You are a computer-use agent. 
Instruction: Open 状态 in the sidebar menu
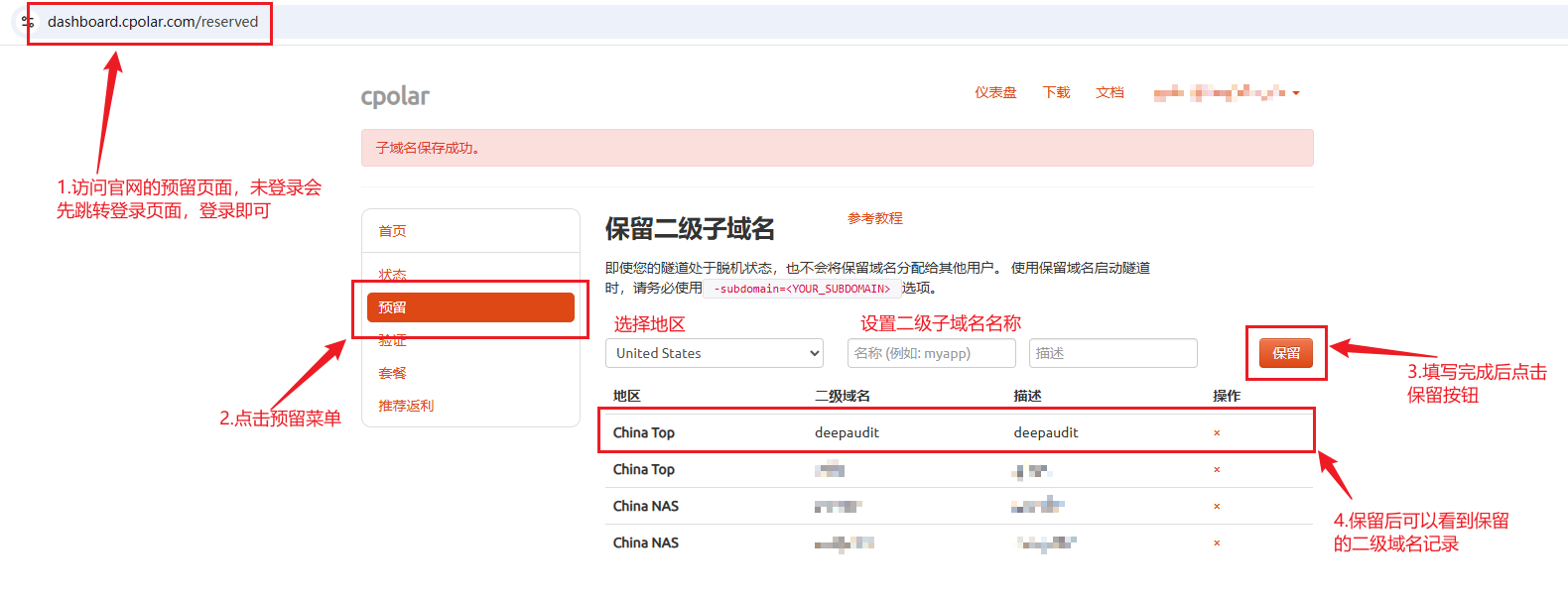[x=392, y=274]
